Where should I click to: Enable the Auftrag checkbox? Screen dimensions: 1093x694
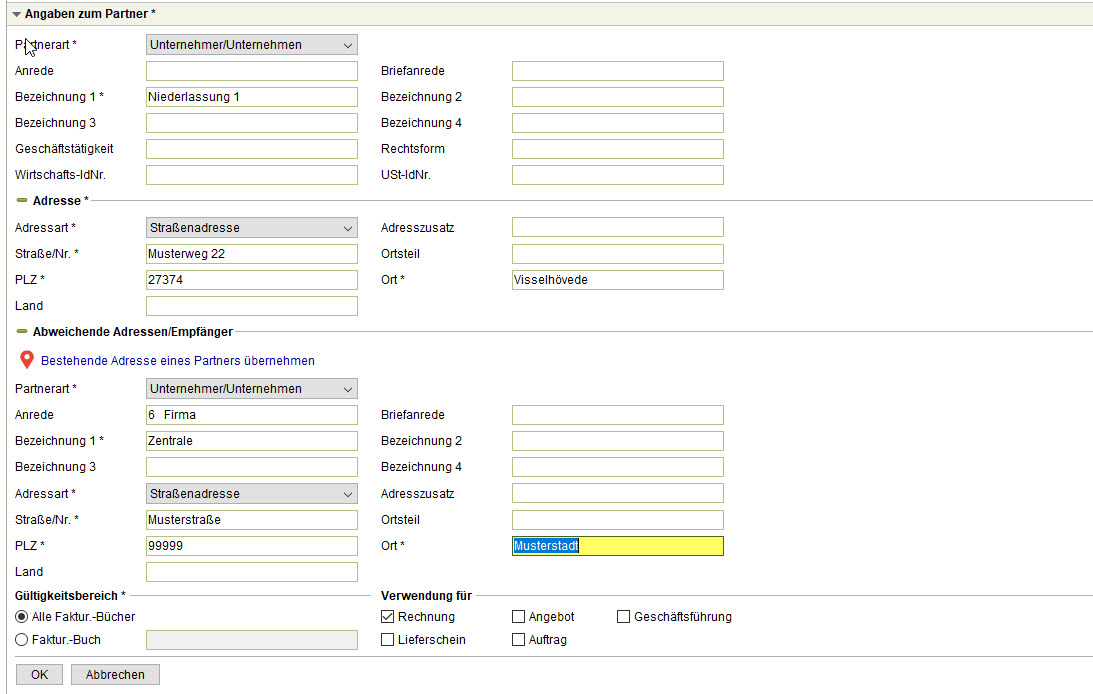click(x=519, y=640)
